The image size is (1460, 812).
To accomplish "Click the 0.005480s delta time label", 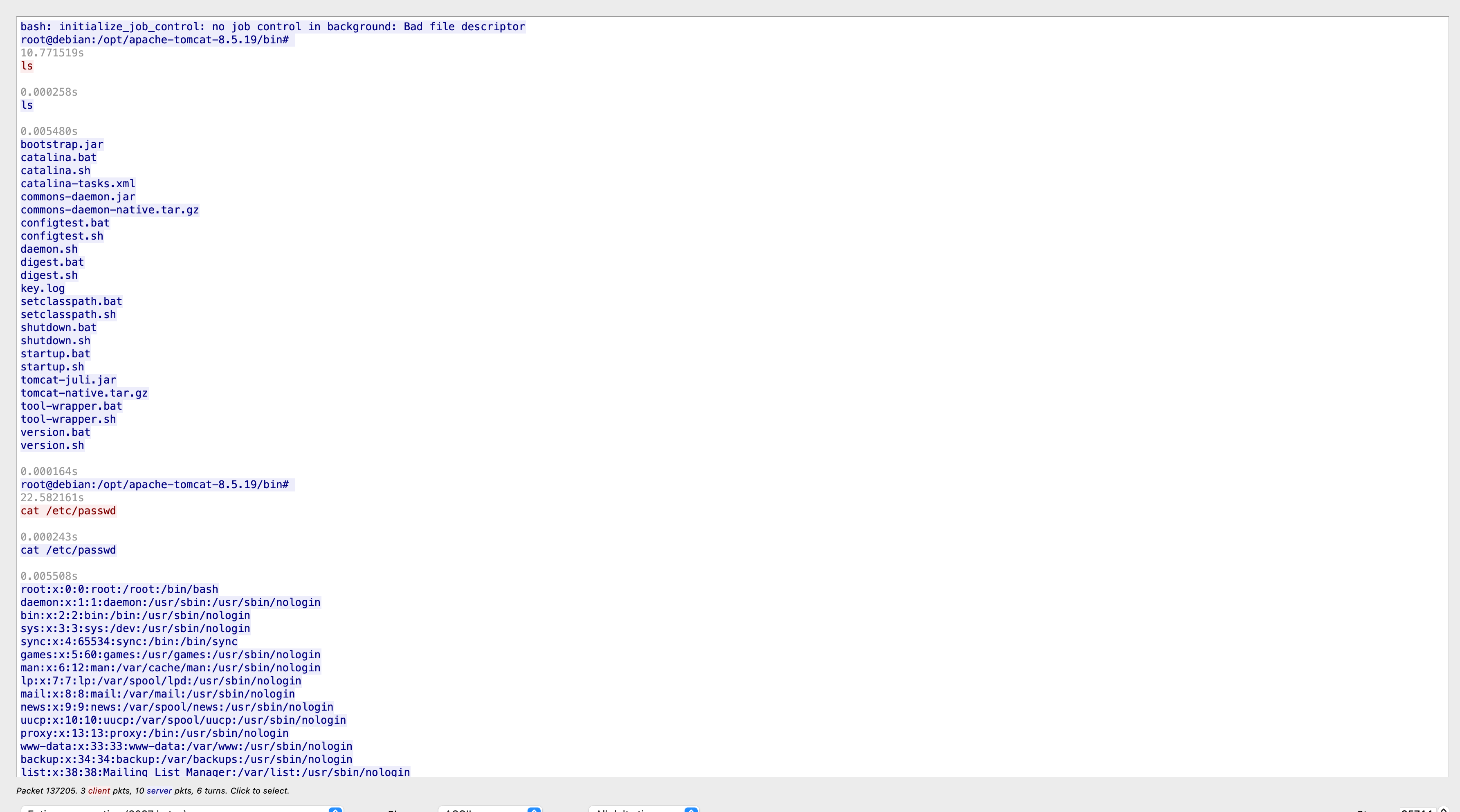I will point(49,132).
